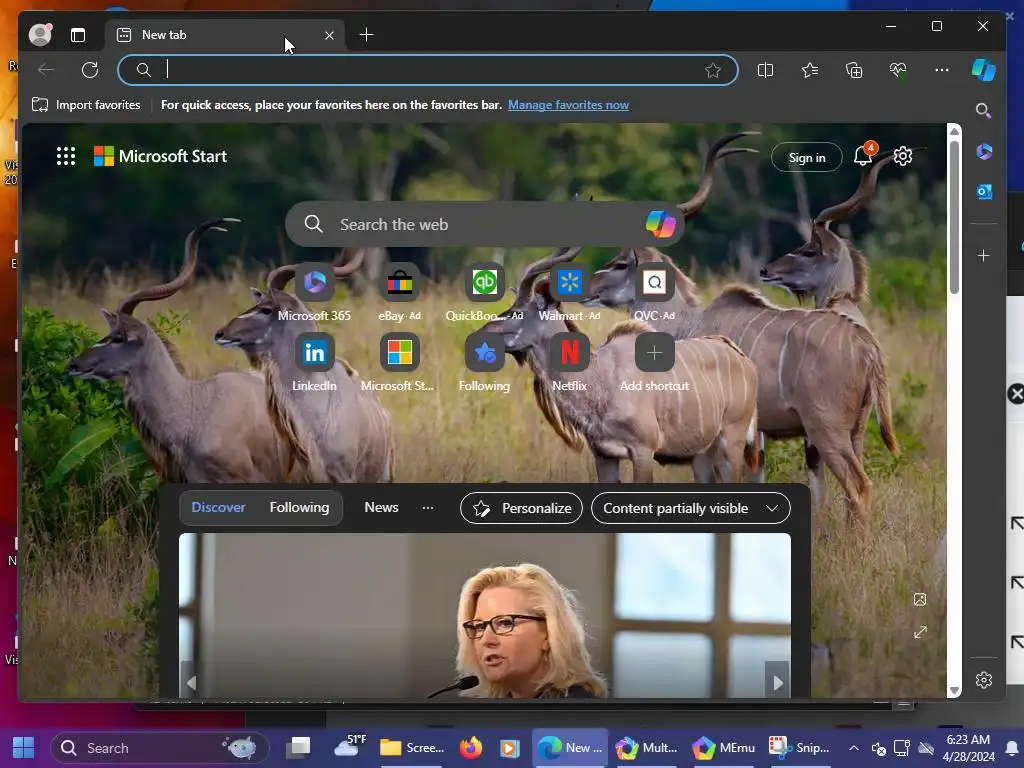1024x768 pixels.
Task: Switch to the Discover tab
Action: pos(218,507)
